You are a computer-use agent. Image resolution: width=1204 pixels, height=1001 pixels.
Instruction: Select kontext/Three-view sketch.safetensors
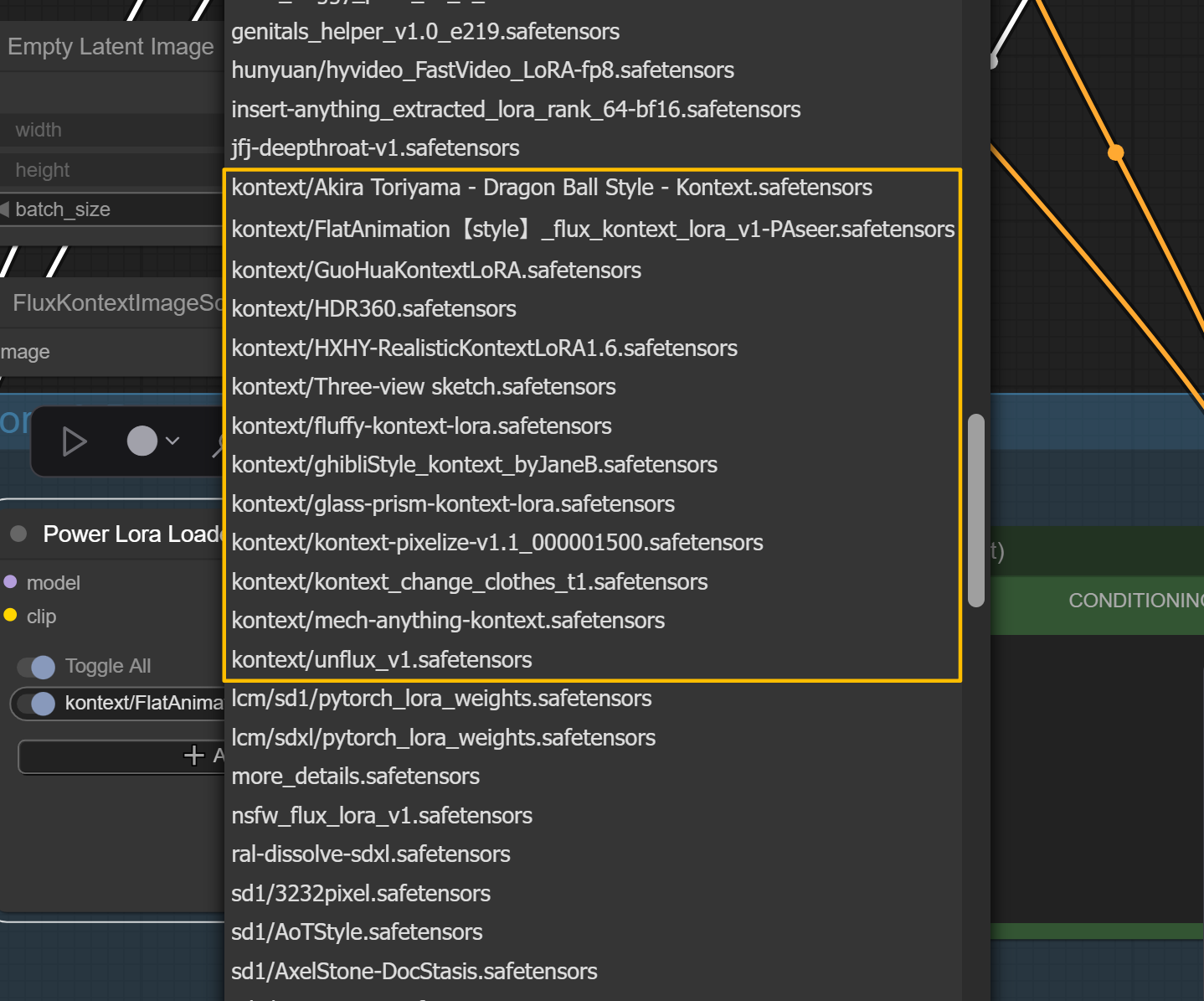click(593, 387)
